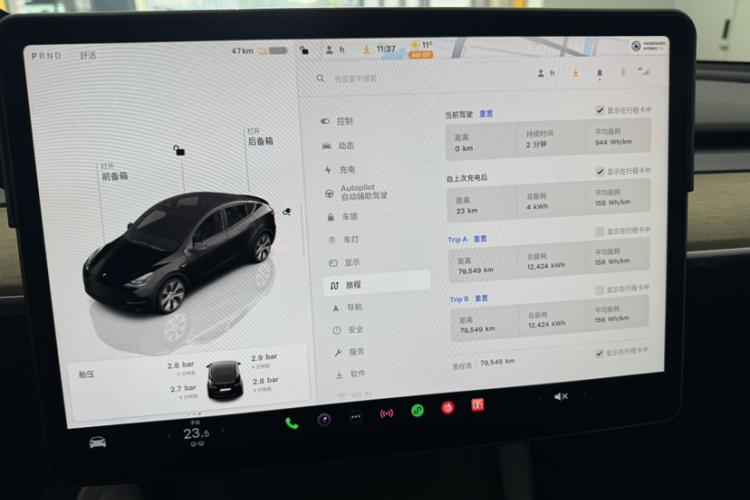Increase temperature with the right arrow
This screenshot has width=750, height=500.
click(224, 431)
